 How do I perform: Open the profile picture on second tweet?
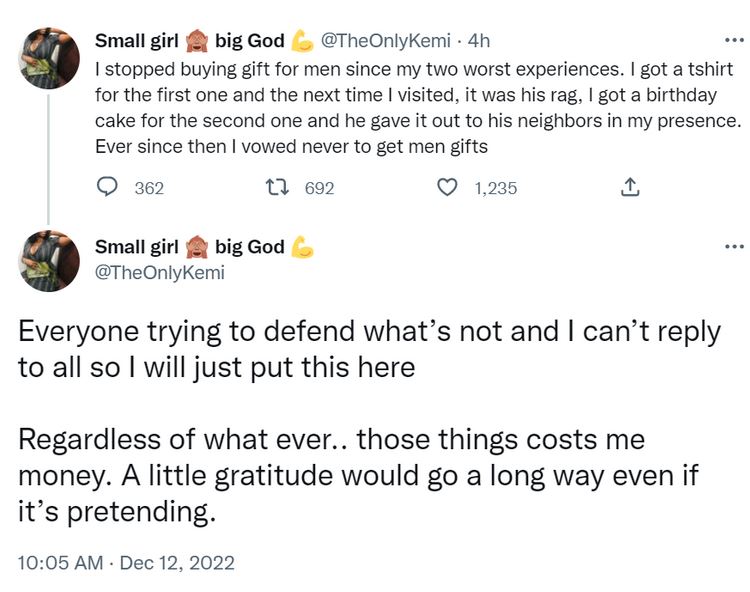[49, 261]
